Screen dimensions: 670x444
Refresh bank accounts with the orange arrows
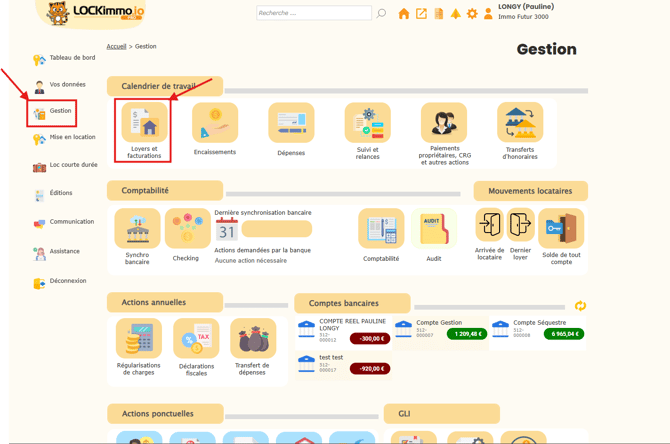coord(580,306)
